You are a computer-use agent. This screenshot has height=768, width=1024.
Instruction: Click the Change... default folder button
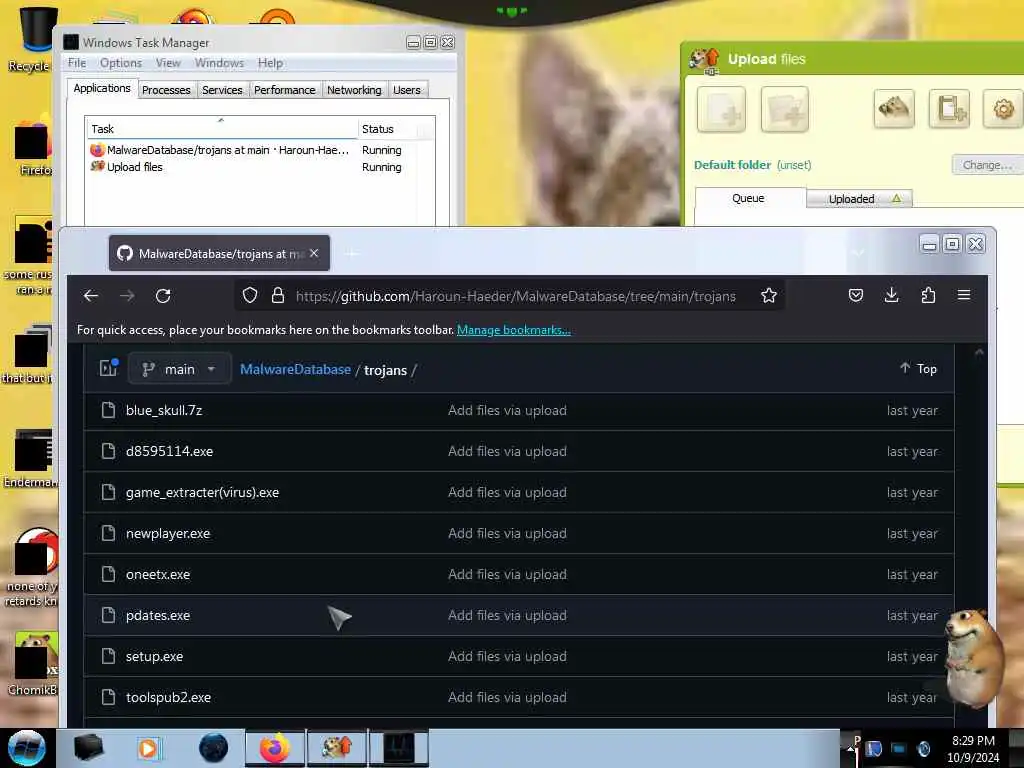[x=987, y=165]
